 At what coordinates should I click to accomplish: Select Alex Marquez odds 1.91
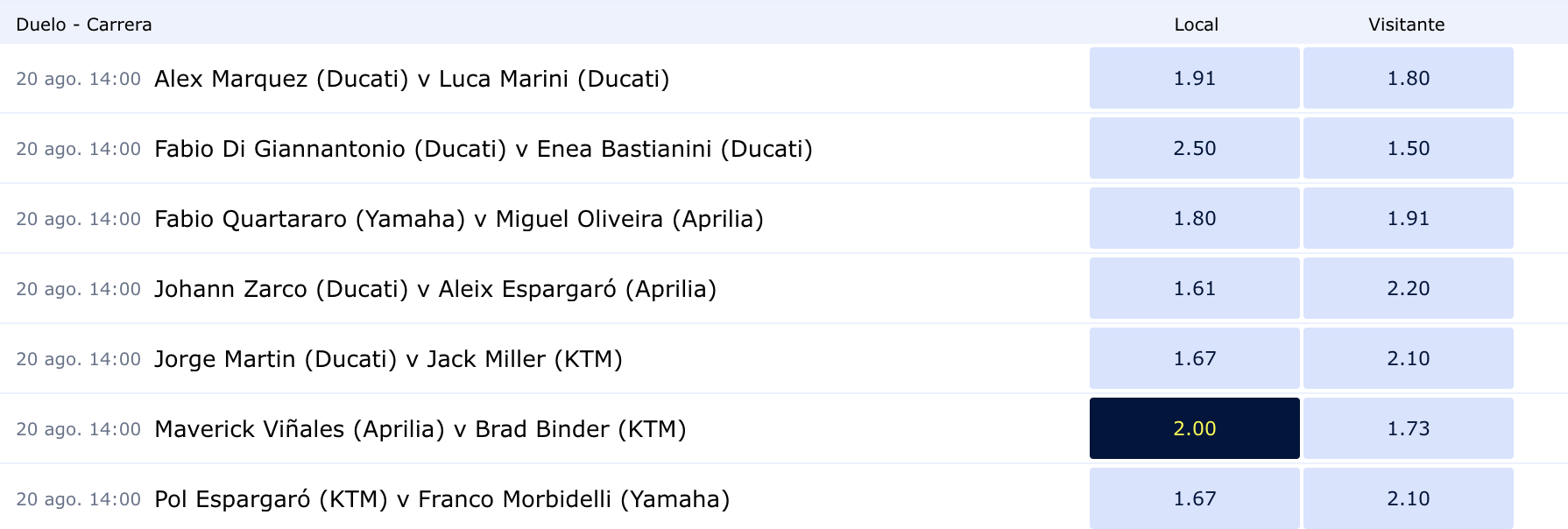click(1194, 78)
